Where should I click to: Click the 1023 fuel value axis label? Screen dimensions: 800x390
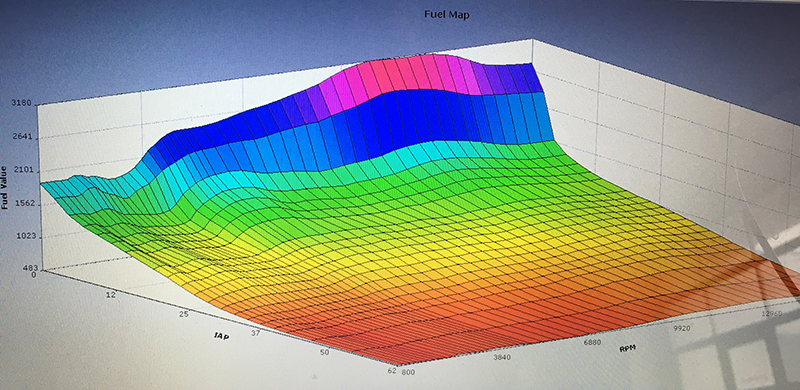point(25,236)
